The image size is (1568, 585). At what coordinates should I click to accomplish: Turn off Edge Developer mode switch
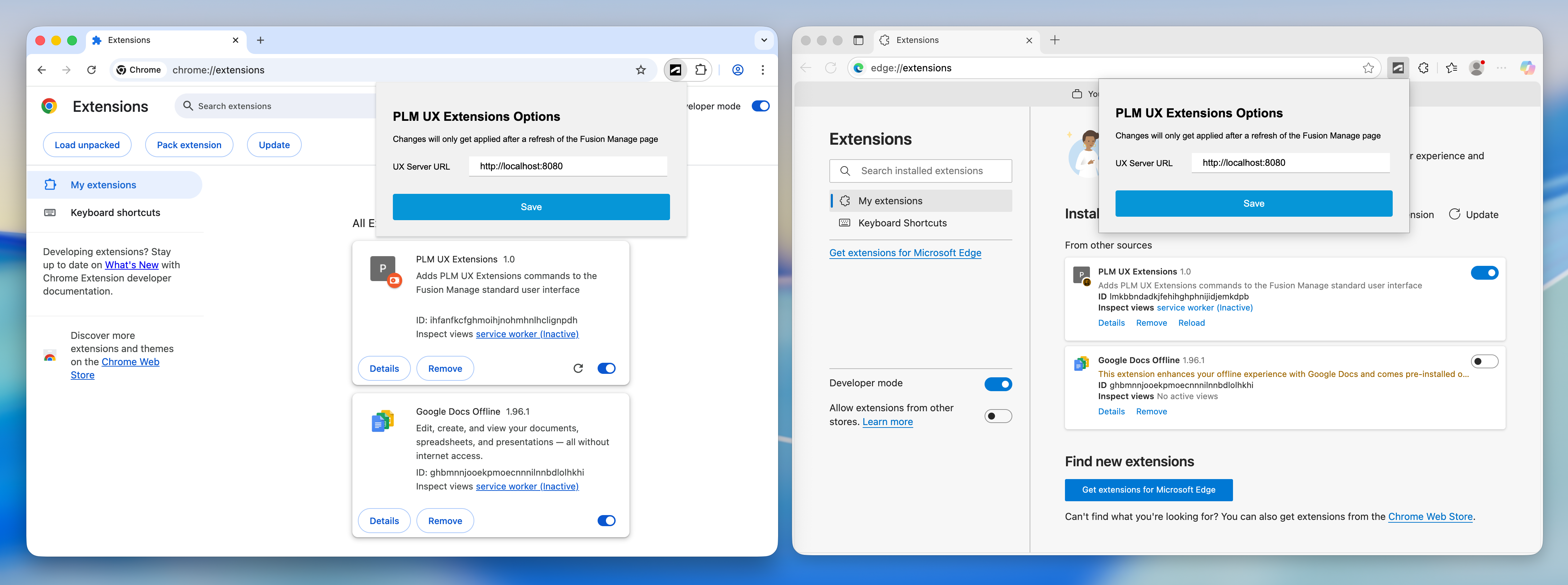coord(998,384)
